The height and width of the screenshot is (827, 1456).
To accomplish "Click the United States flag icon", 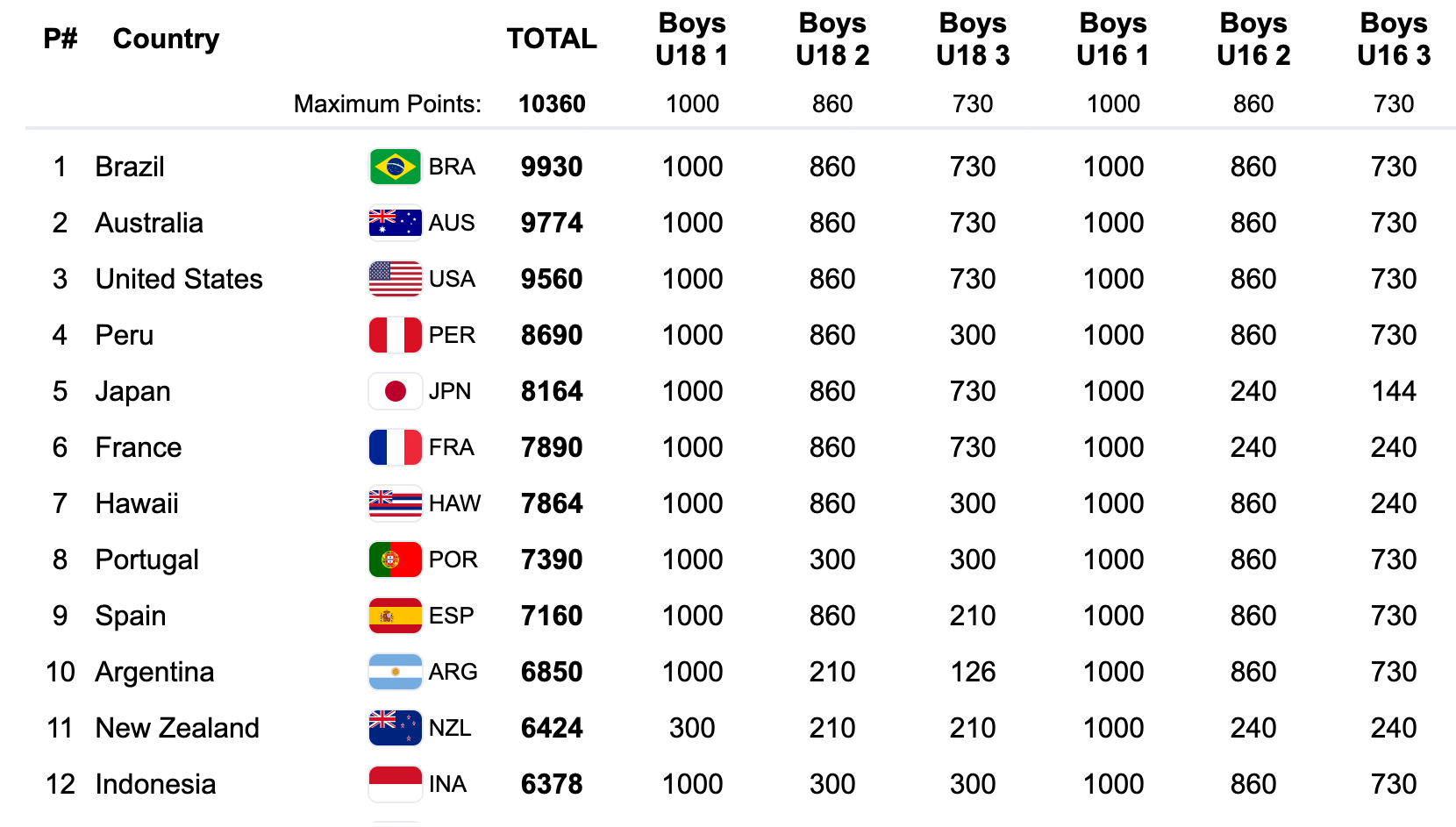I will 395,279.
